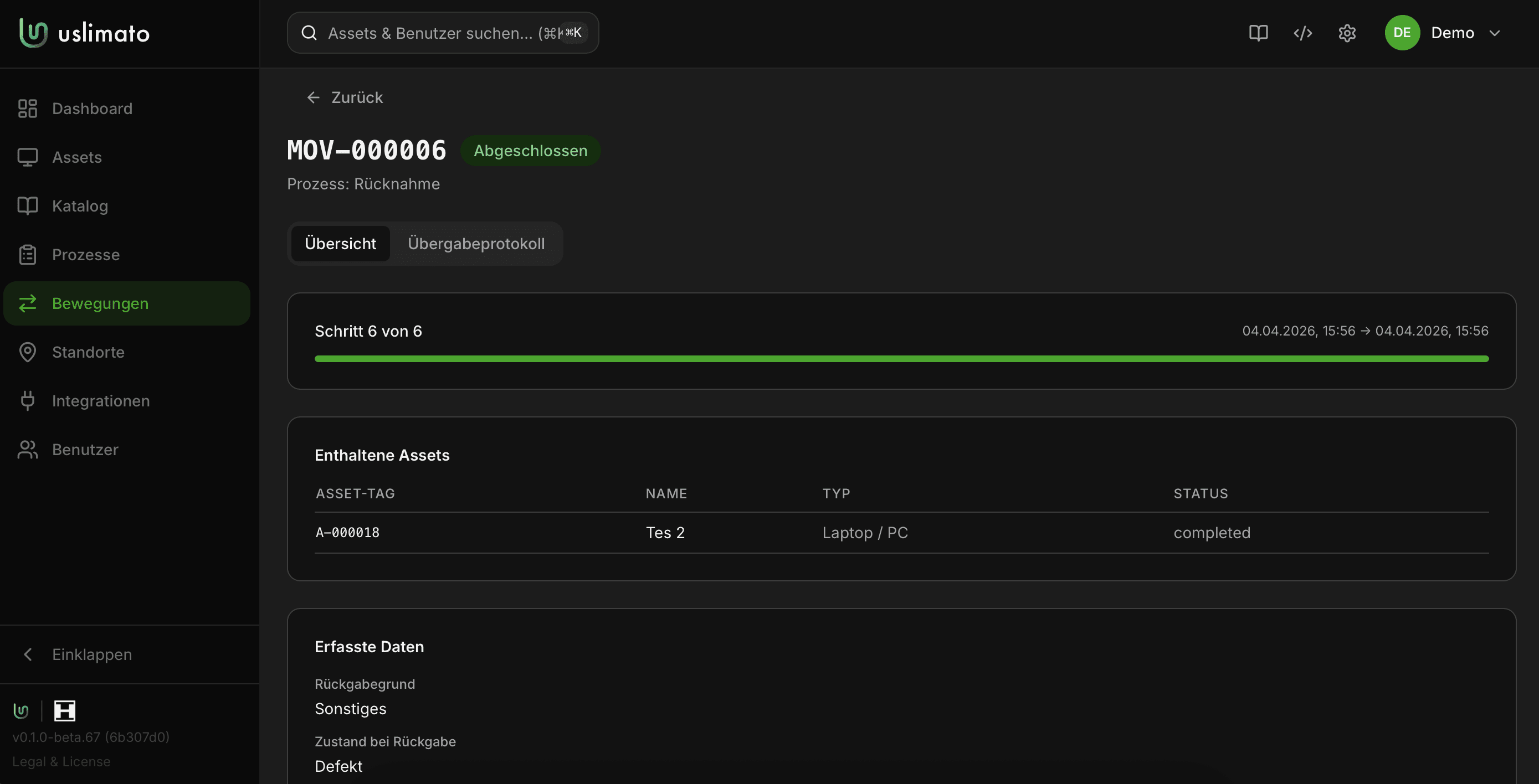
Task: Click the Erfasste Daten heading
Action: (x=369, y=647)
